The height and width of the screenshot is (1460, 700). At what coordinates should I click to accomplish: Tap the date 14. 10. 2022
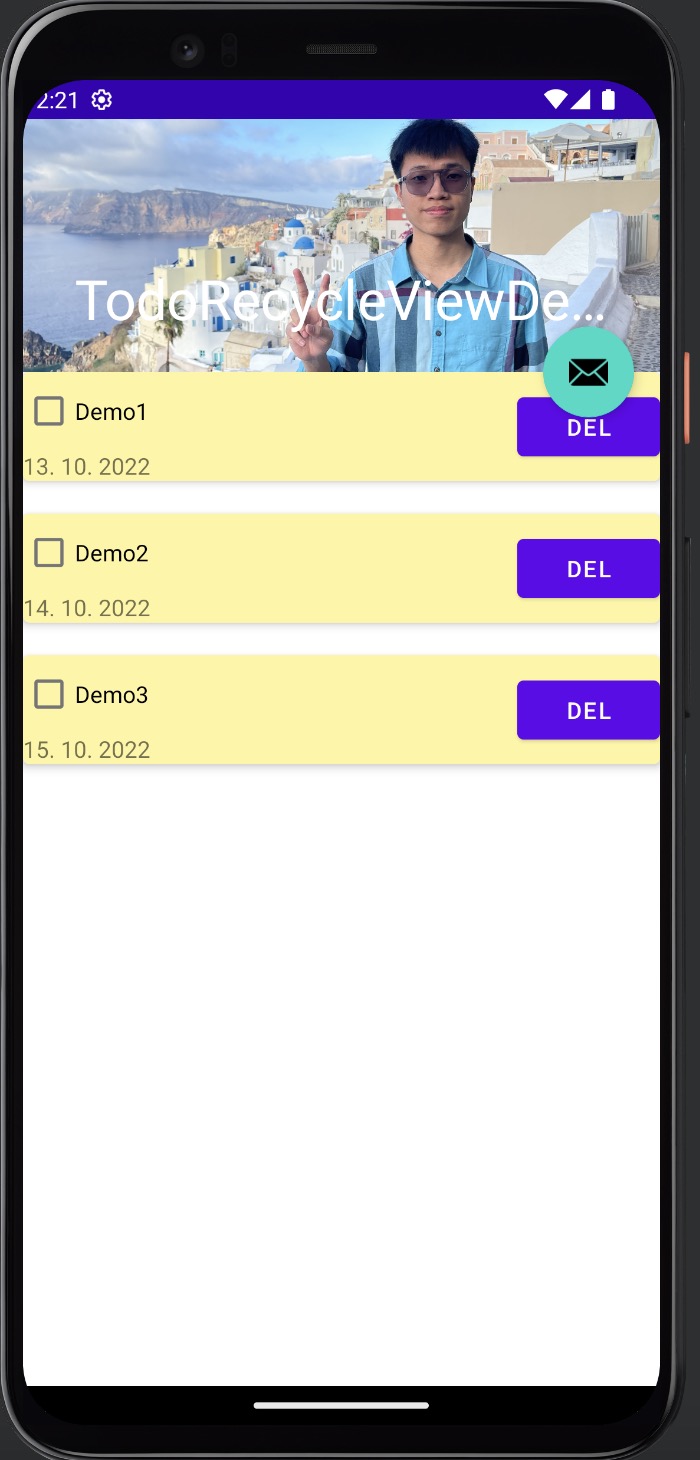click(87, 609)
